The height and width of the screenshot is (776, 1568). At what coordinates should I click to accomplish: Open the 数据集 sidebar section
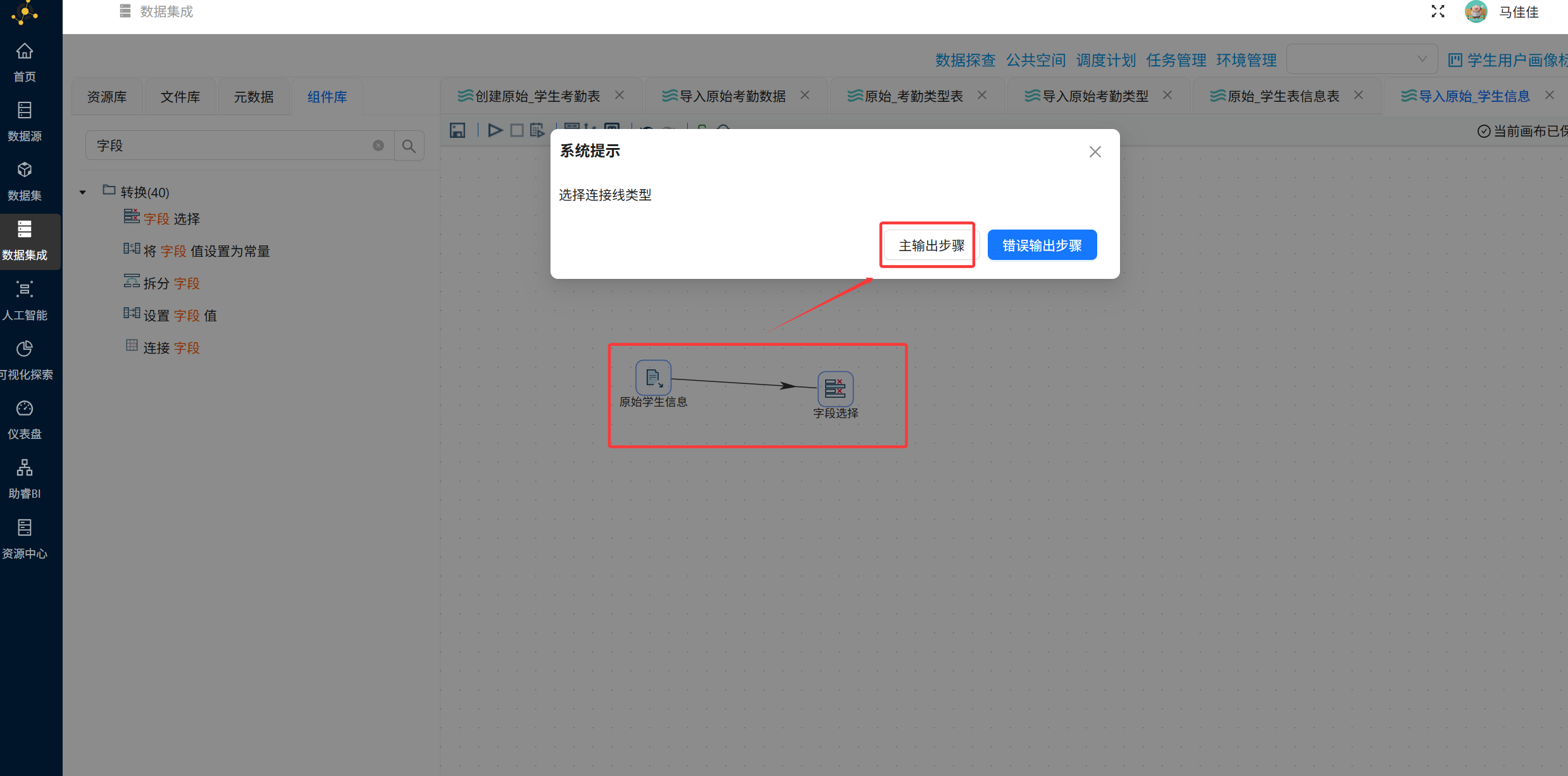click(x=25, y=181)
